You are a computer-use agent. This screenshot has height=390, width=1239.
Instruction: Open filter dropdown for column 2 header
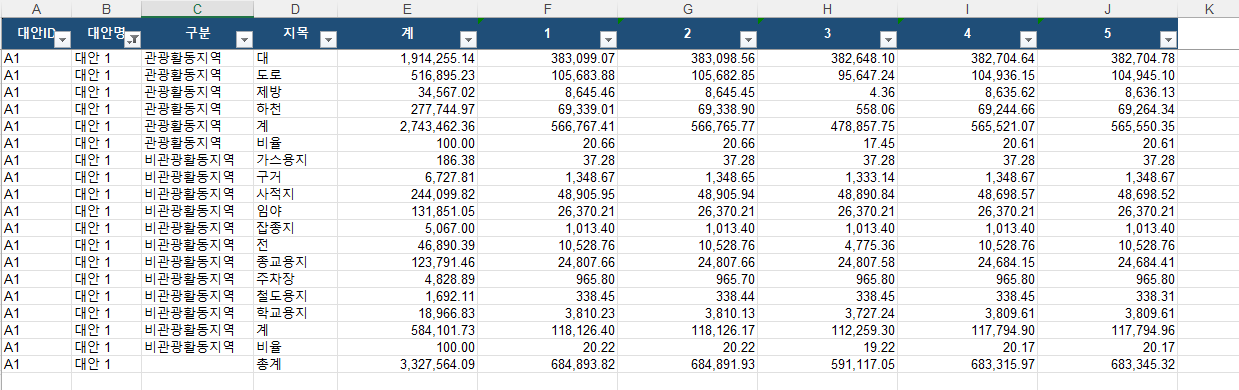[x=748, y=39]
